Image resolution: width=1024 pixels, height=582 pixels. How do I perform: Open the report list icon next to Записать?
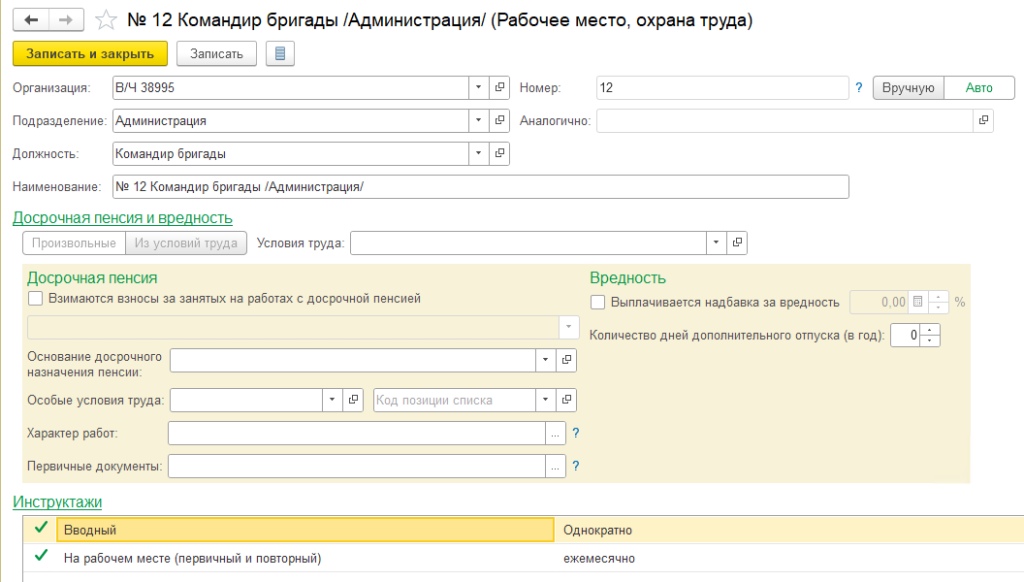280,54
